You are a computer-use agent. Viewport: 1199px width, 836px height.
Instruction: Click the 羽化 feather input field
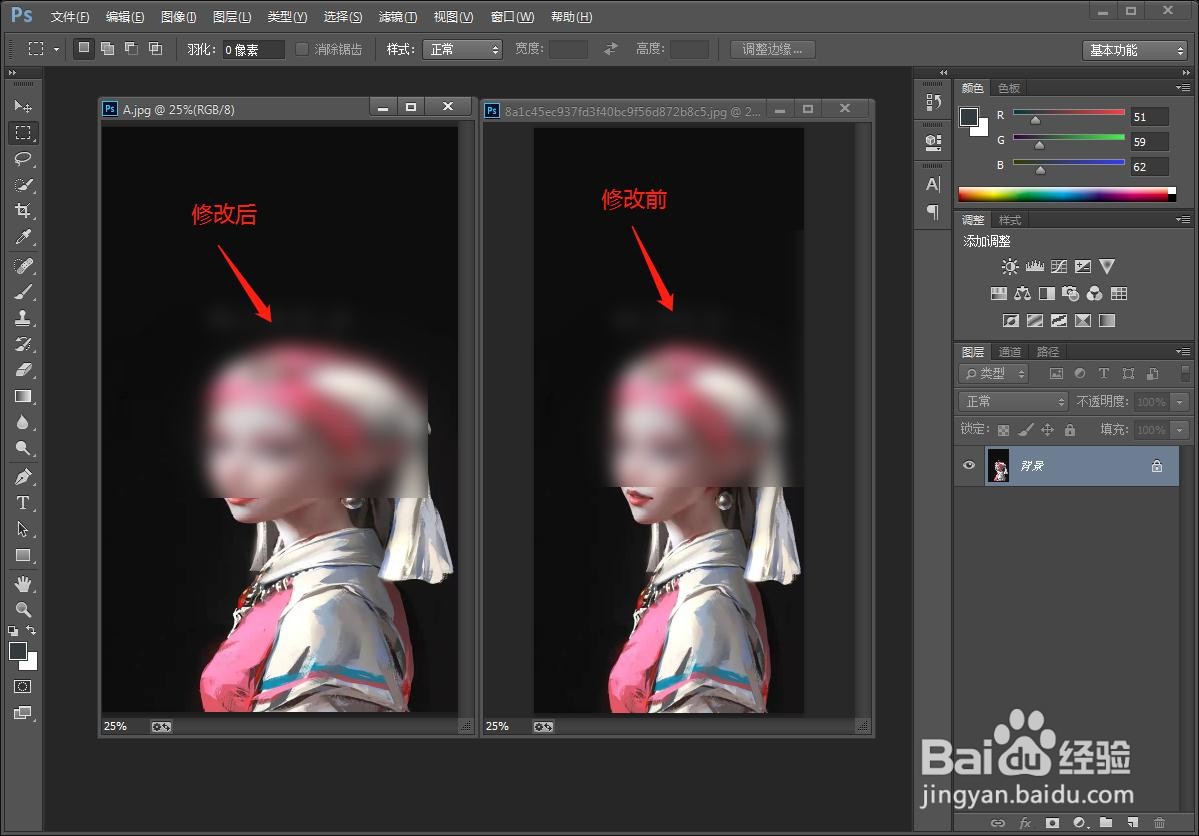tap(253, 50)
